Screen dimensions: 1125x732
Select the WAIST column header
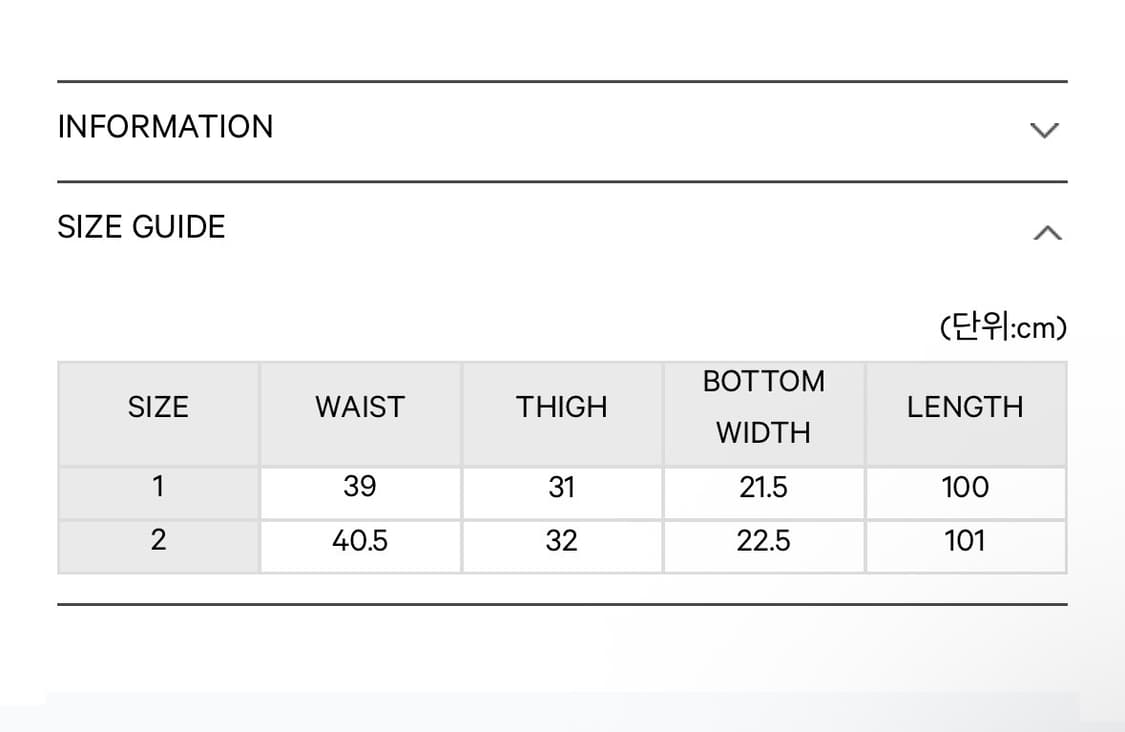[x=360, y=407]
